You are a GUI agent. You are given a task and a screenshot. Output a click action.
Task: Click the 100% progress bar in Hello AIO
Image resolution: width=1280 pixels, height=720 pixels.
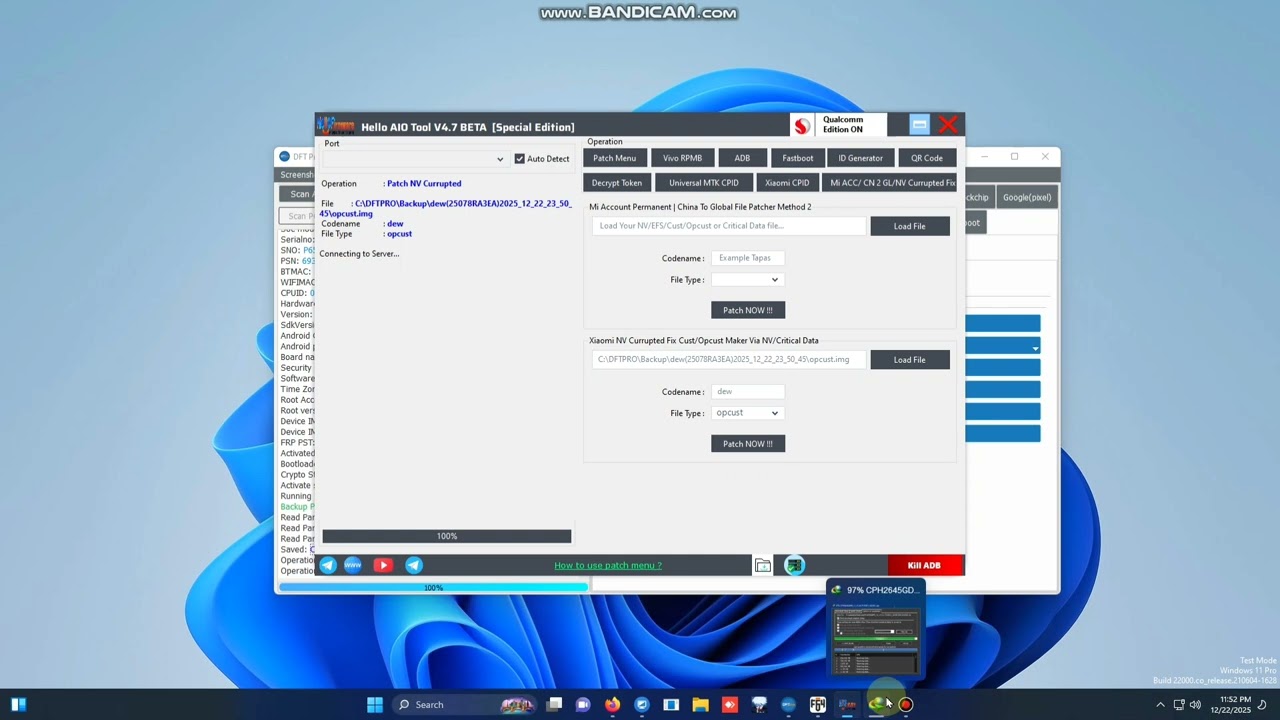(x=447, y=537)
